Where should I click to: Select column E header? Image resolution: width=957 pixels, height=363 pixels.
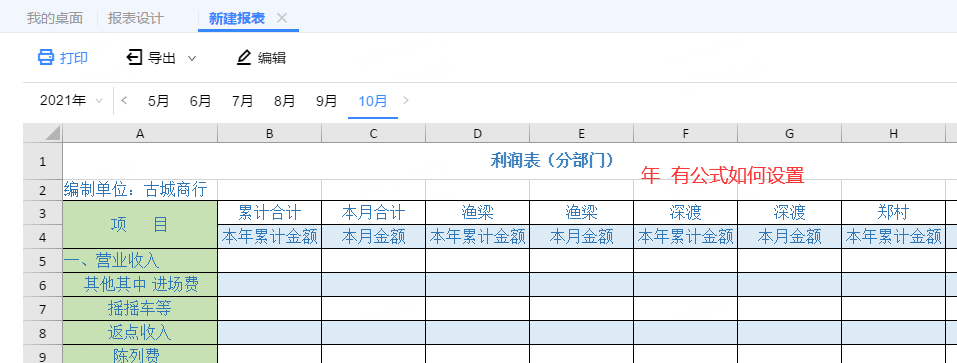click(x=582, y=134)
